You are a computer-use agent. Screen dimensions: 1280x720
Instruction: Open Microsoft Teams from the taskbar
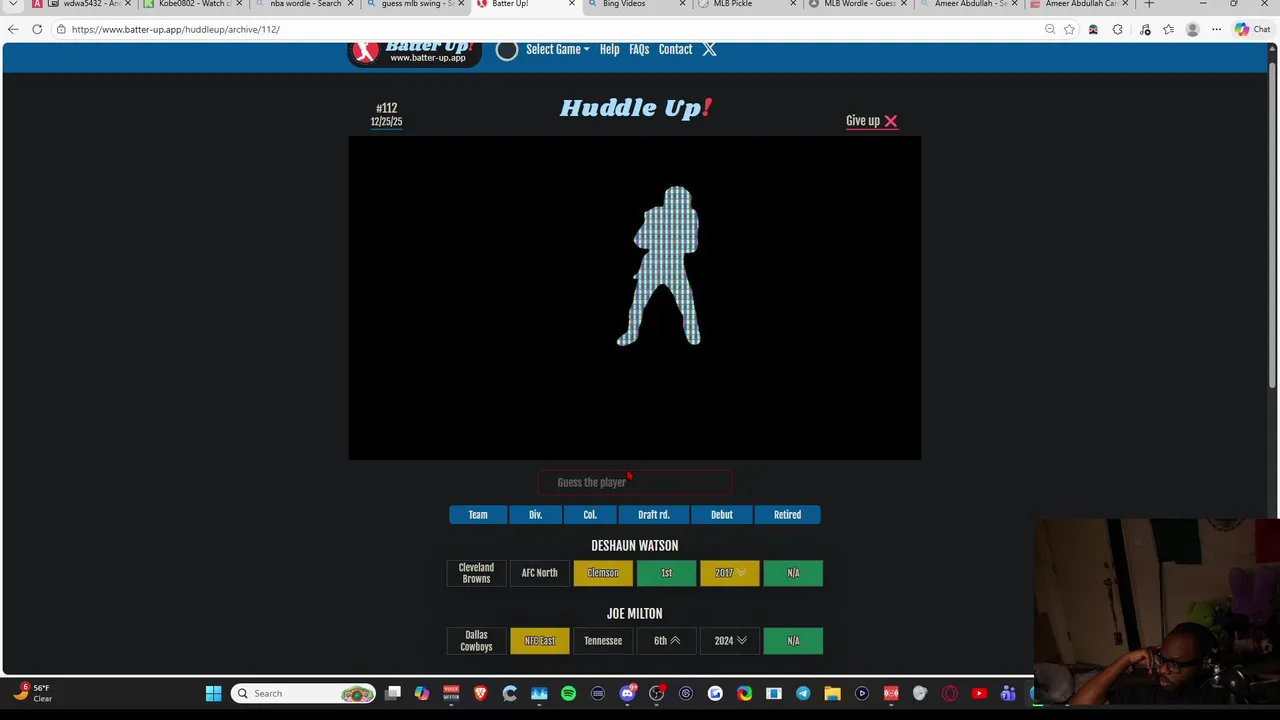coord(1008,693)
